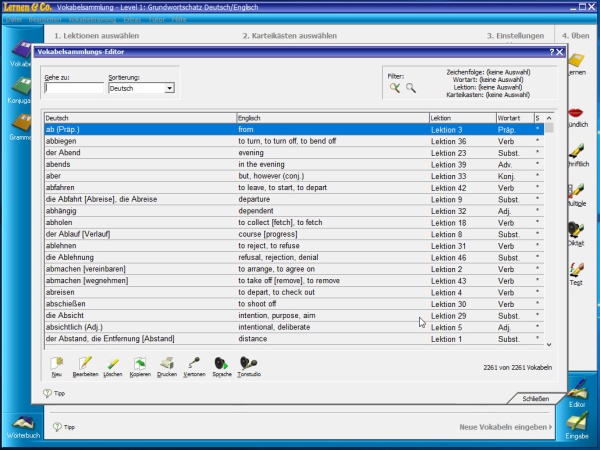Click the Vertonen microphone icon
The image size is (600, 450).
[x=194, y=363]
